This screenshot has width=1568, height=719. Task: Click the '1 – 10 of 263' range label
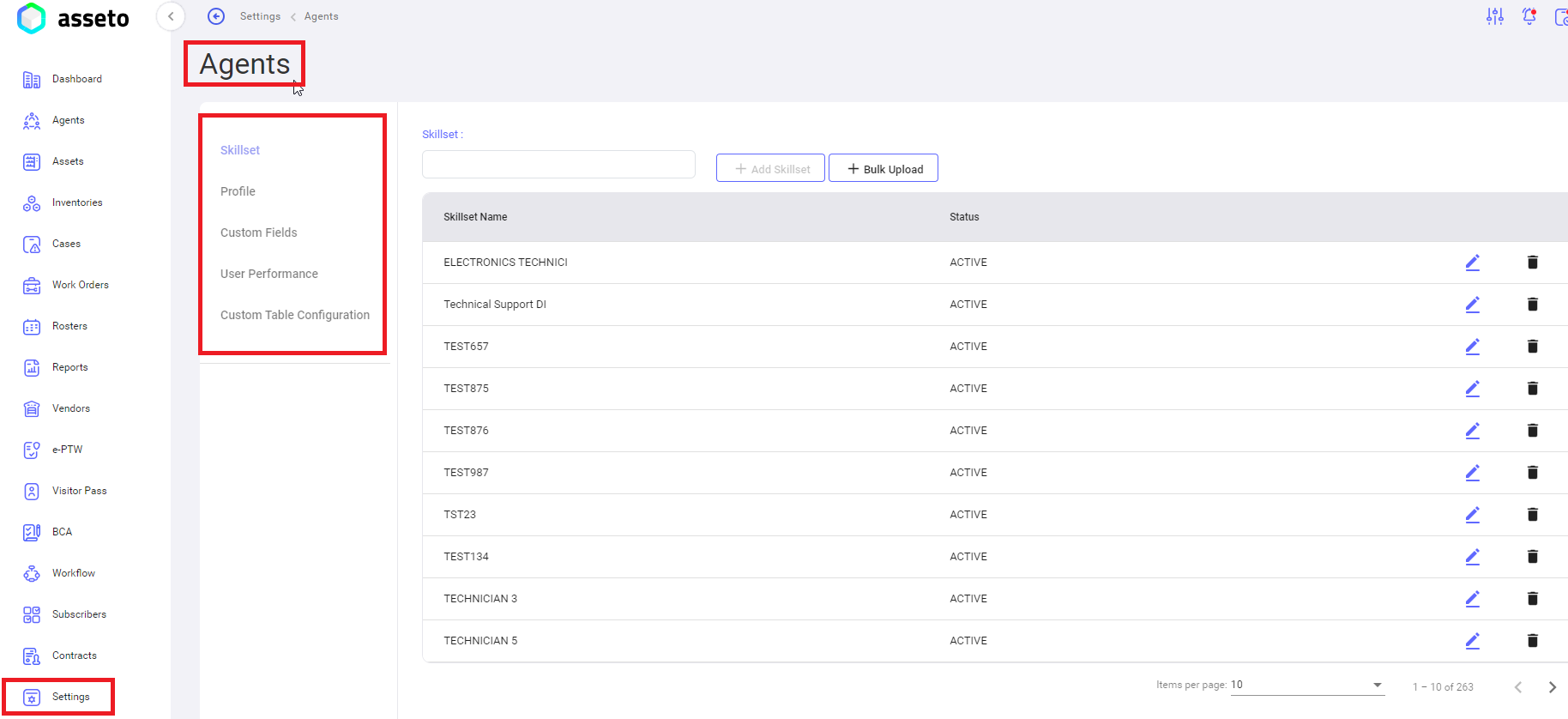tap(1443, 687)
